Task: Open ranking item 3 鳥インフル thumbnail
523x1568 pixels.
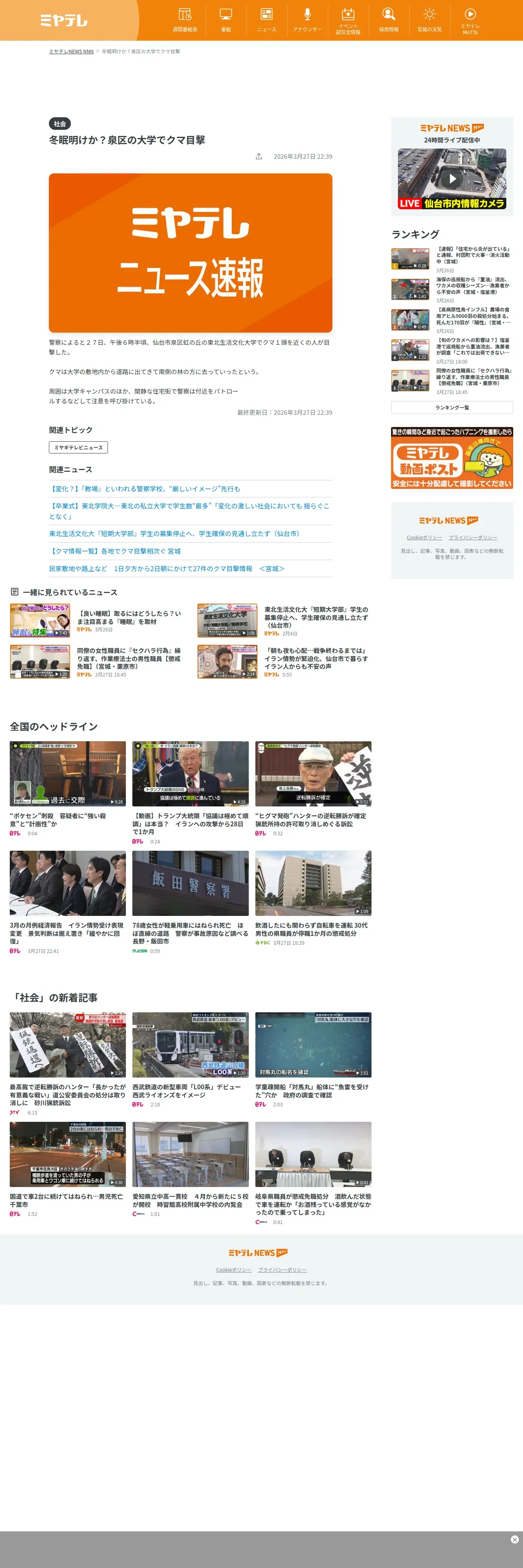Action: [410, 320]
